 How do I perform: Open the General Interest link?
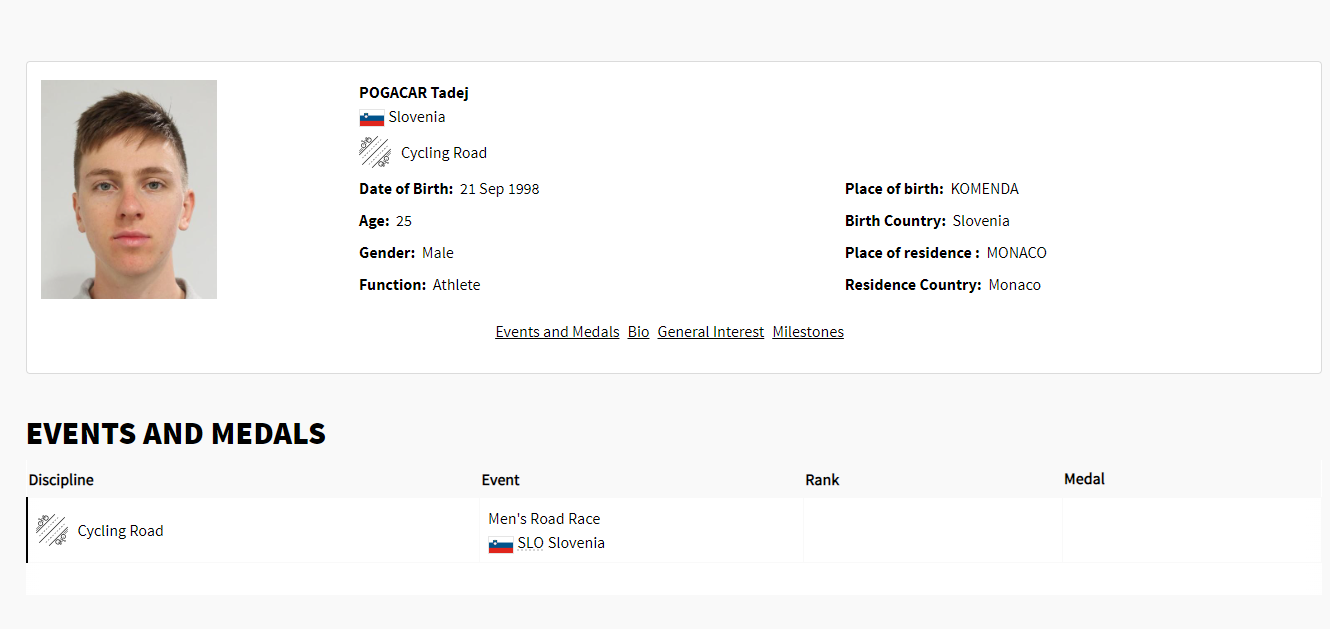(710, 332)
